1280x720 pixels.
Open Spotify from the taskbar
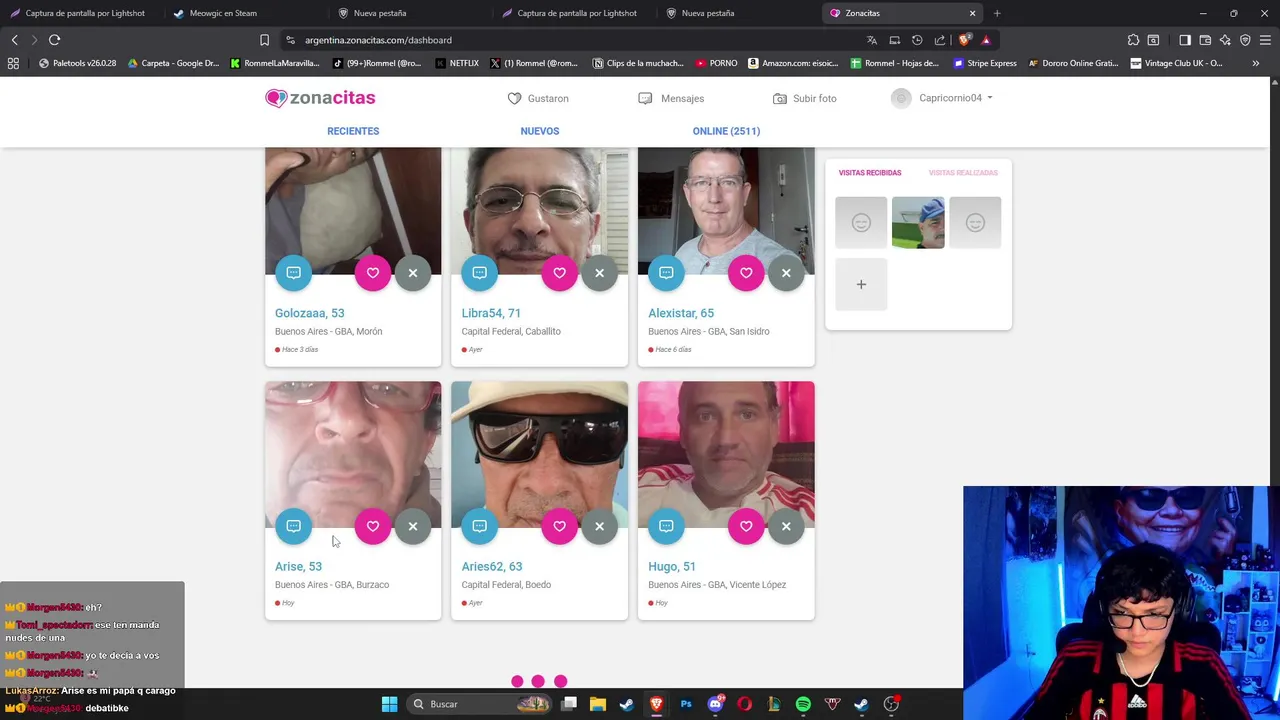tap(803, 704)
